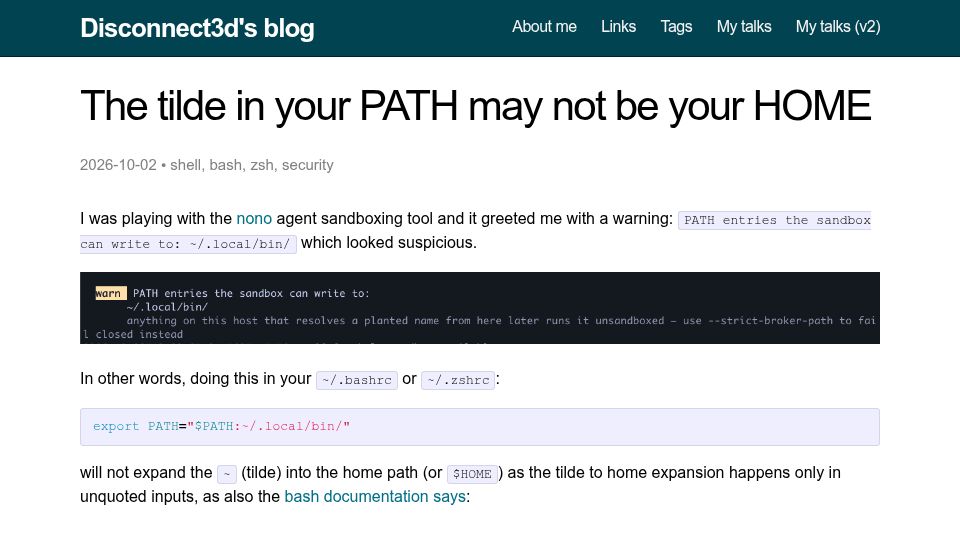Click the post date 2026-10-02
The width and height of the screenshot is (960, 540).
(118, 165)
